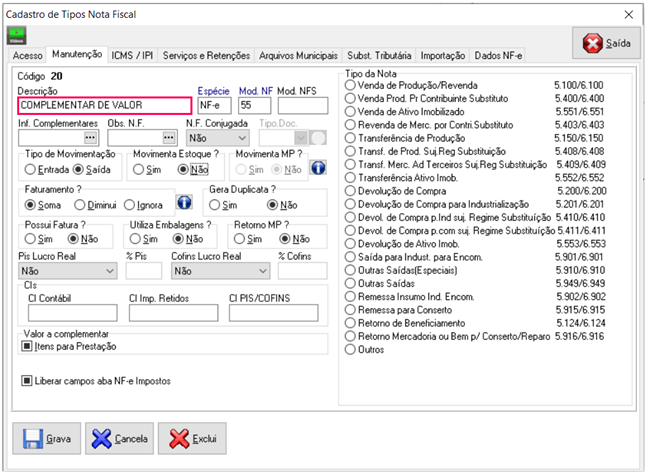Click the info icon beside Faturamento options
This screenshot has height=475, width=648.
pos(183,203)
